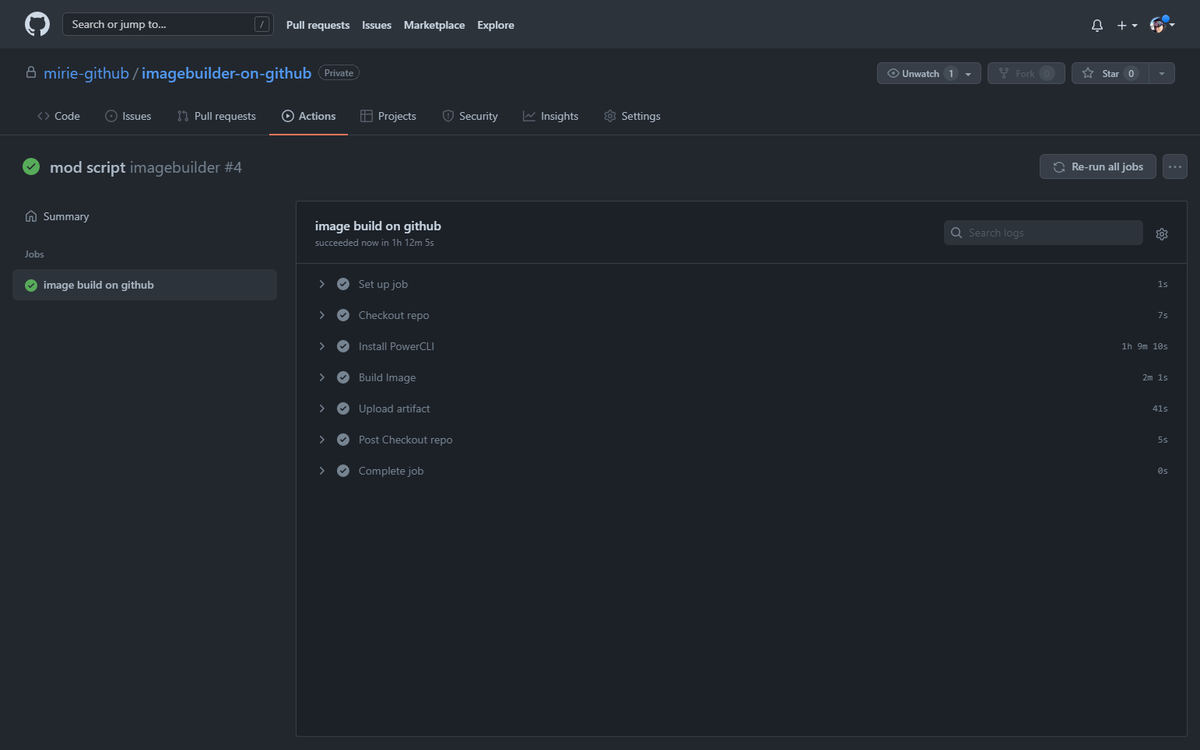Select the image build on github job
This screenshot has height=750, width=1200.
pyautogui.click(x=144, y=285)
